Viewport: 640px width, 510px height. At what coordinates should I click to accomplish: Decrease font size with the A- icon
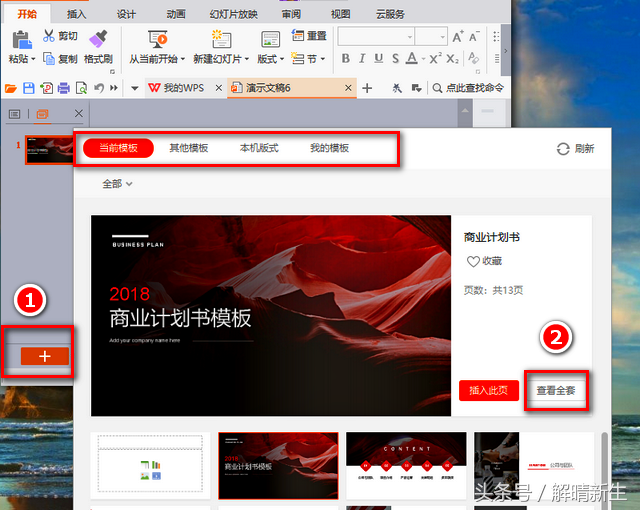474,37
